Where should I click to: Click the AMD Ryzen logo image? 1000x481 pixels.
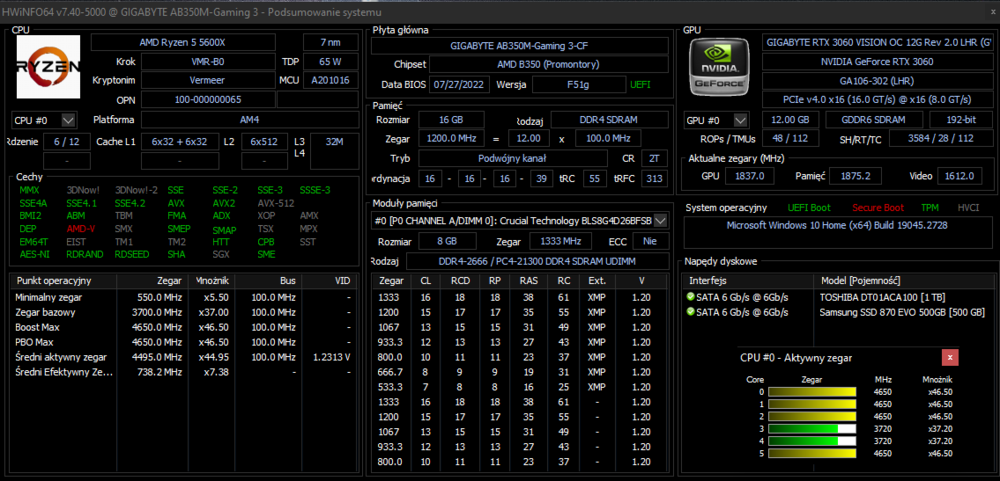48,67
